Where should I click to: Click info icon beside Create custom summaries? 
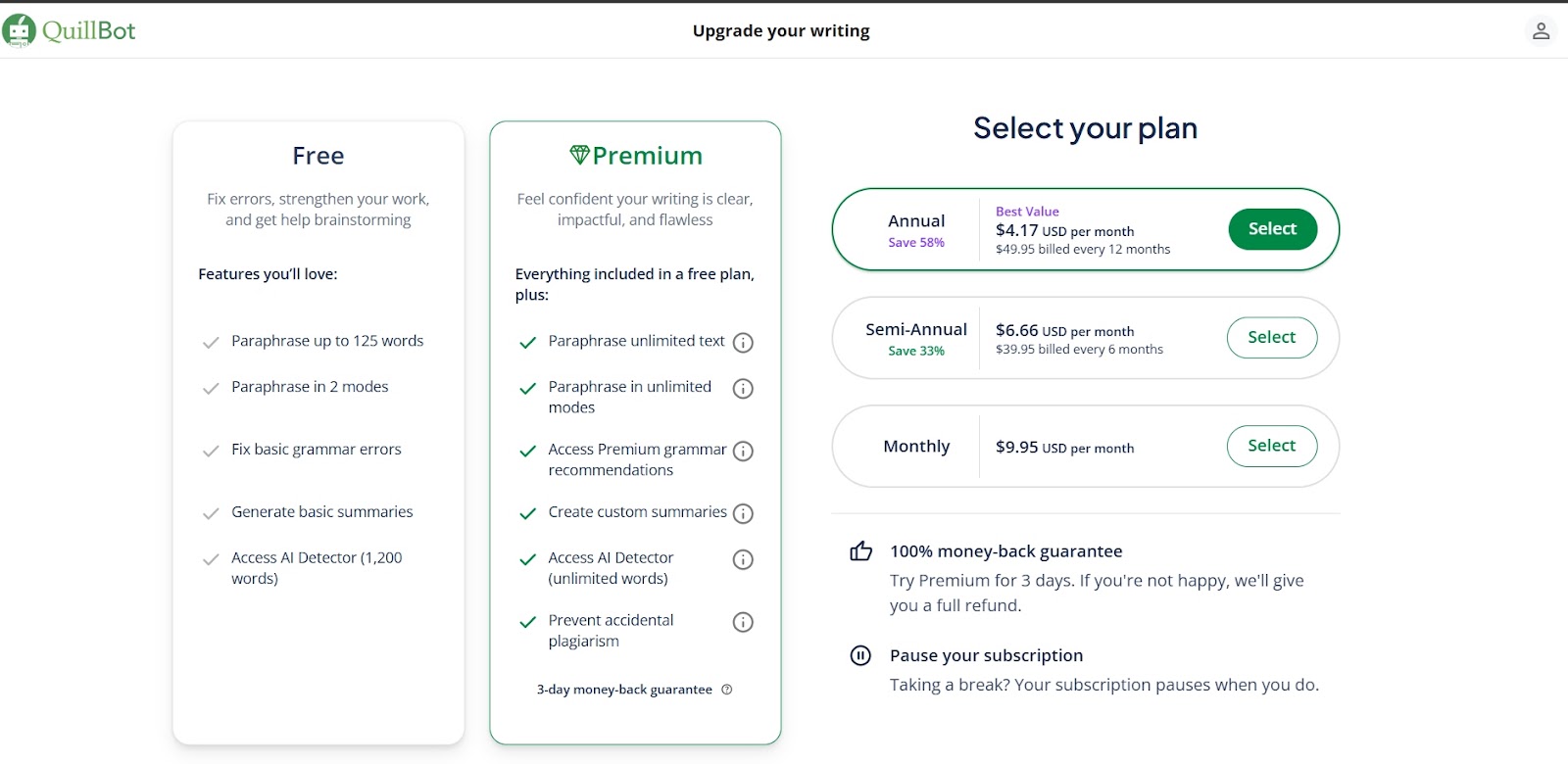[x=743, y=513]
